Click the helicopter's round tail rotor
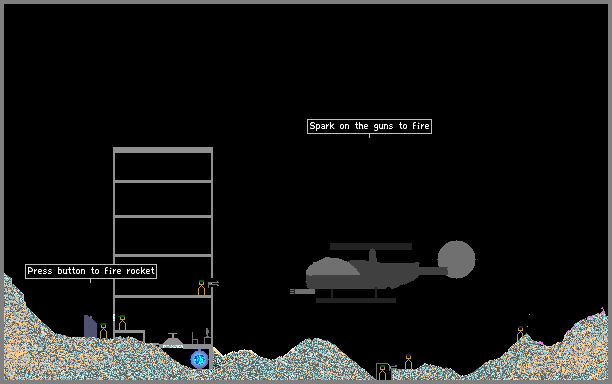The image size is (612, 384). click(456, 260)
